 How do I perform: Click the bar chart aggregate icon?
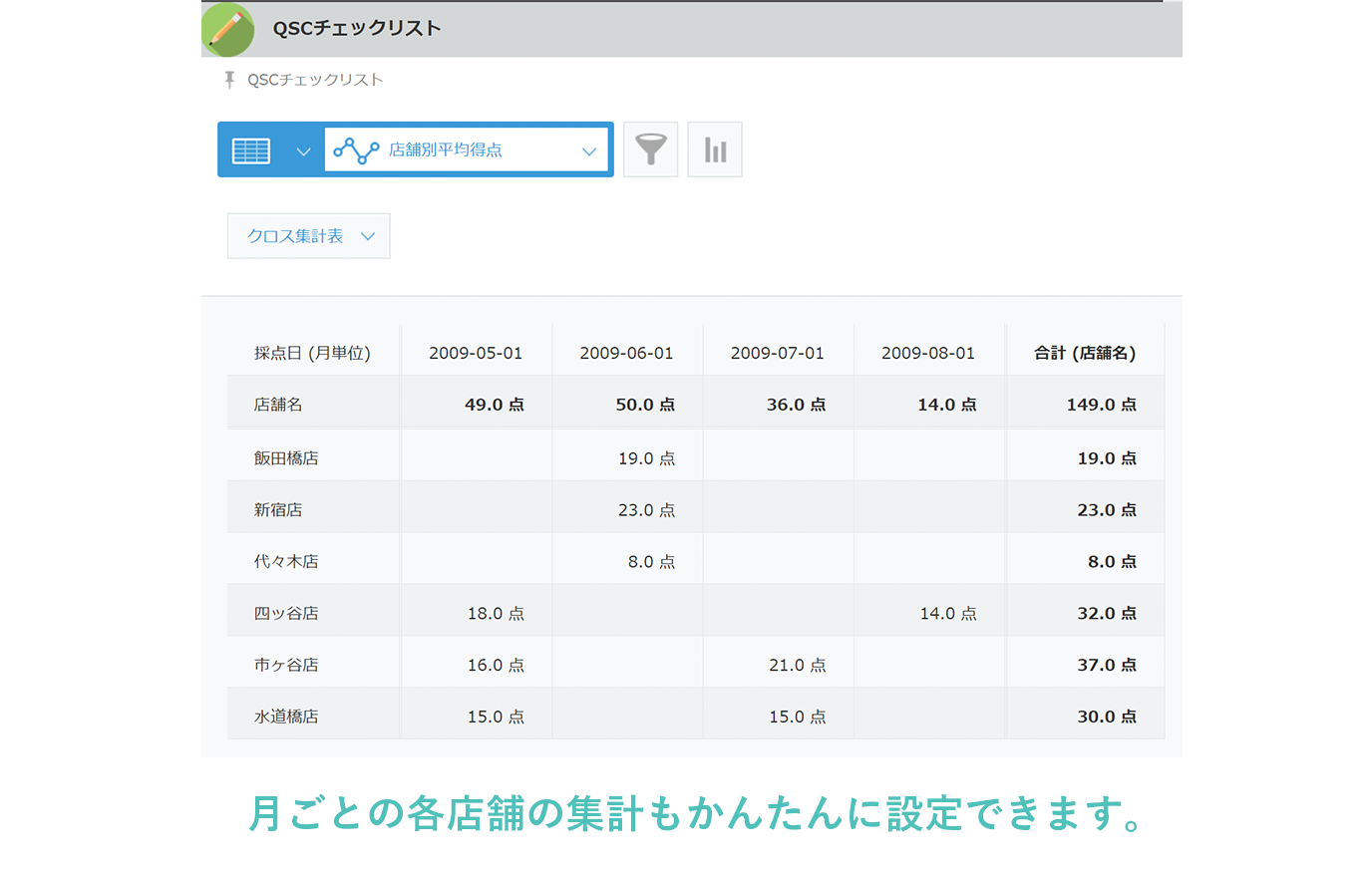click(715, 149)
